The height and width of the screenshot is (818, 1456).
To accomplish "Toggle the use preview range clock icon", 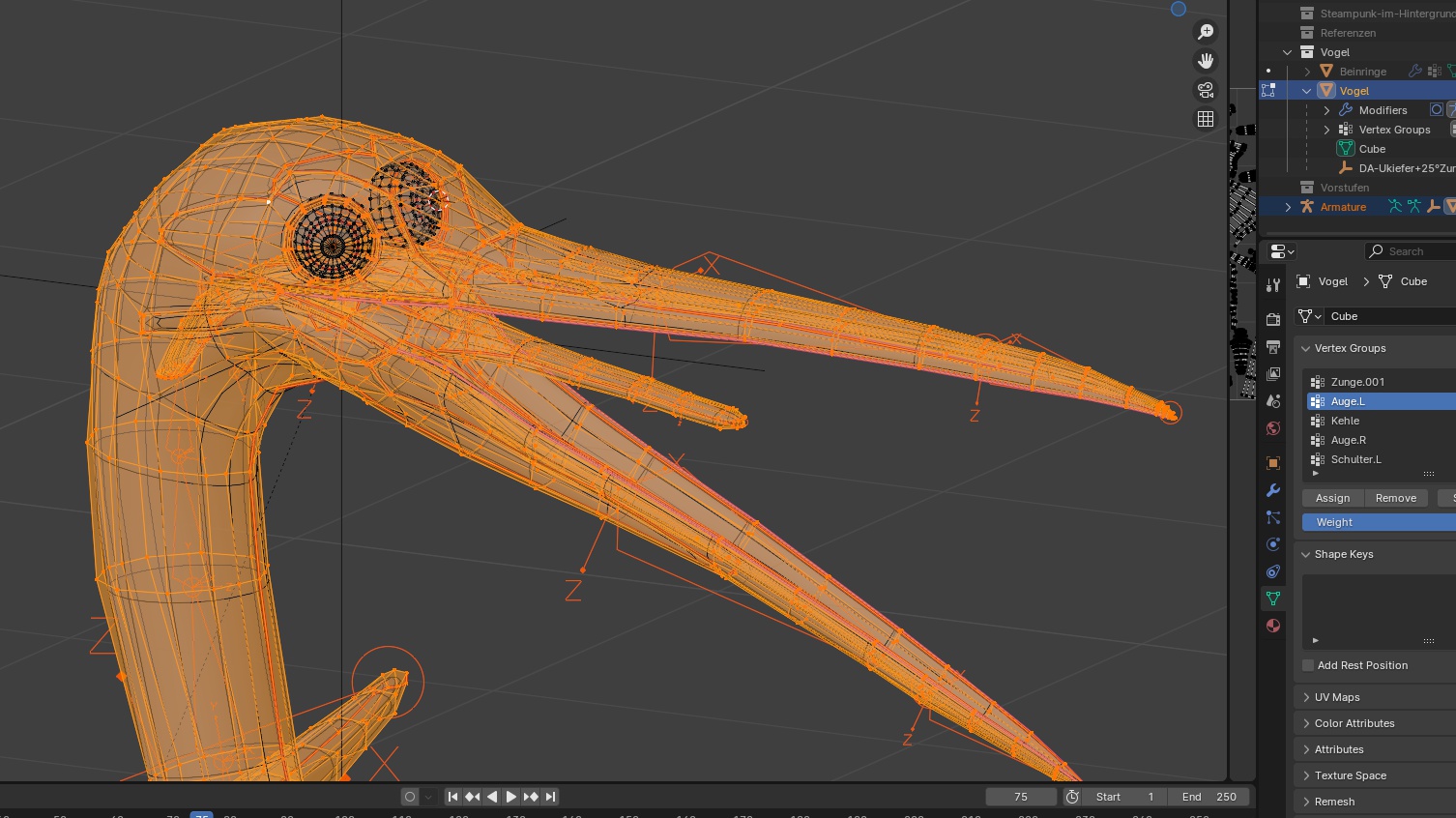I will coord(1072,797).
